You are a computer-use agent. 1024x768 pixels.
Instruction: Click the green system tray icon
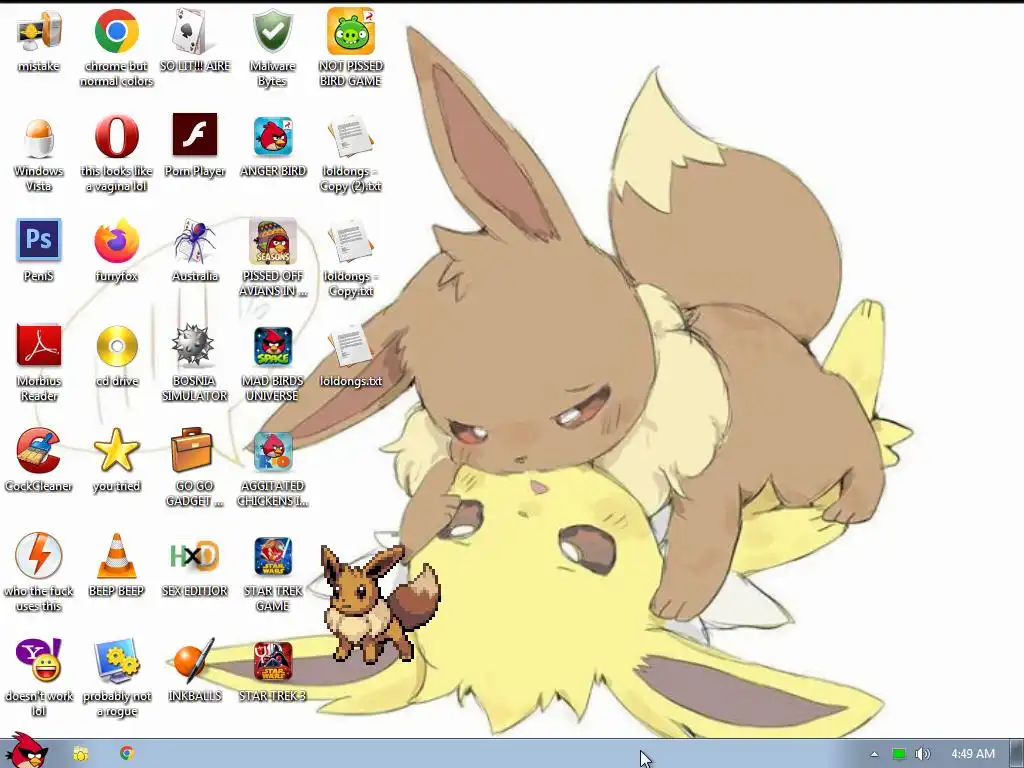pos(899,754)
